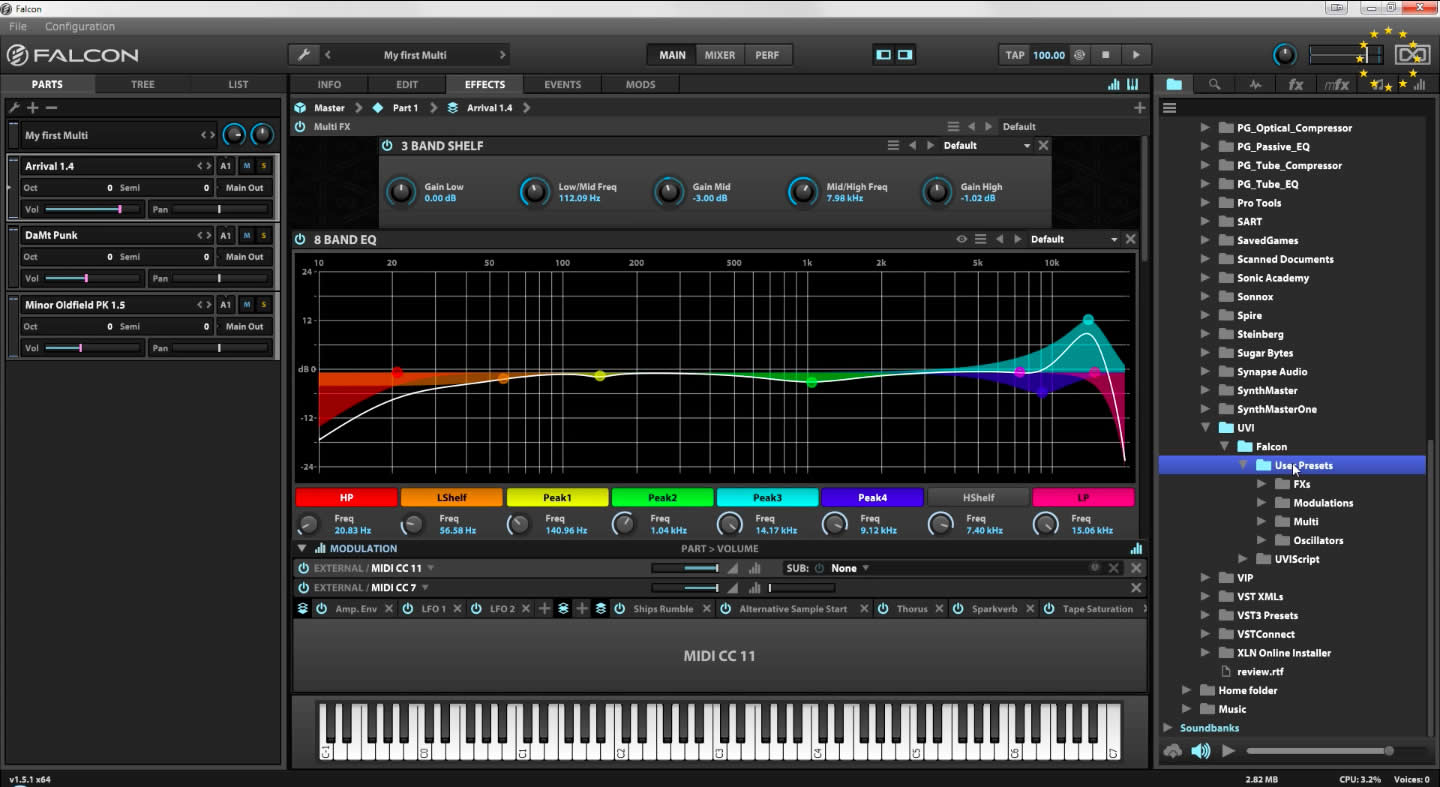Viewport: 1440px width, 787px height.
Task: Open 3 Band Shelf preset menu icon
Action: pyautogui.click(x=893, y=146)
